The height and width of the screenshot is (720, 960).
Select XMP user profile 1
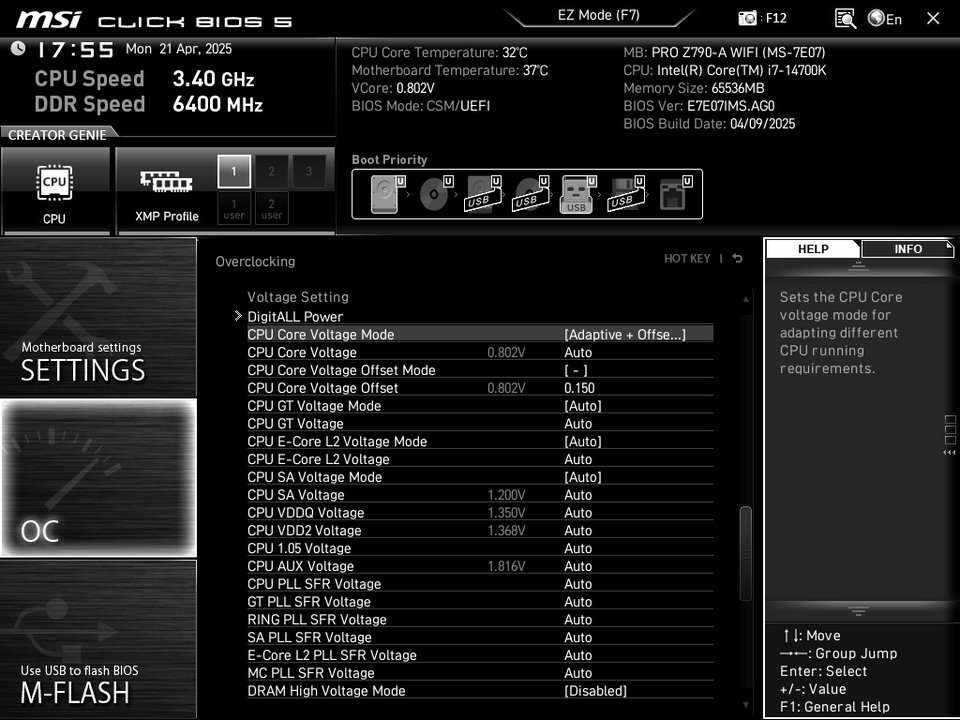(234, 208)
